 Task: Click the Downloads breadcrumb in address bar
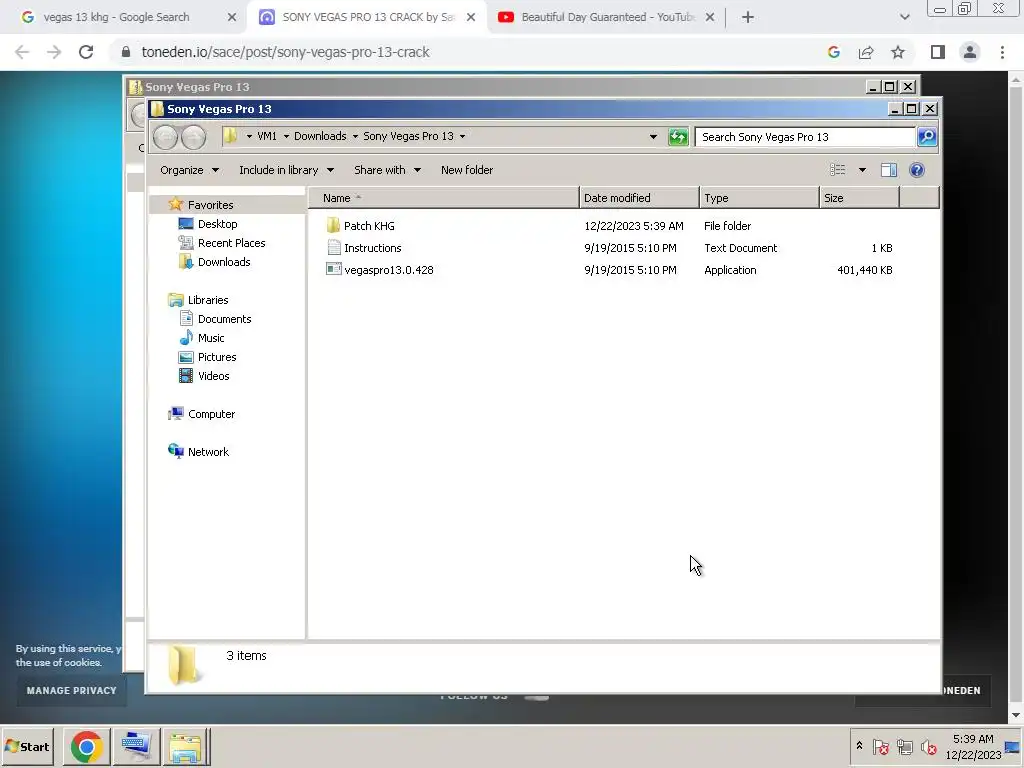[320, 136]
